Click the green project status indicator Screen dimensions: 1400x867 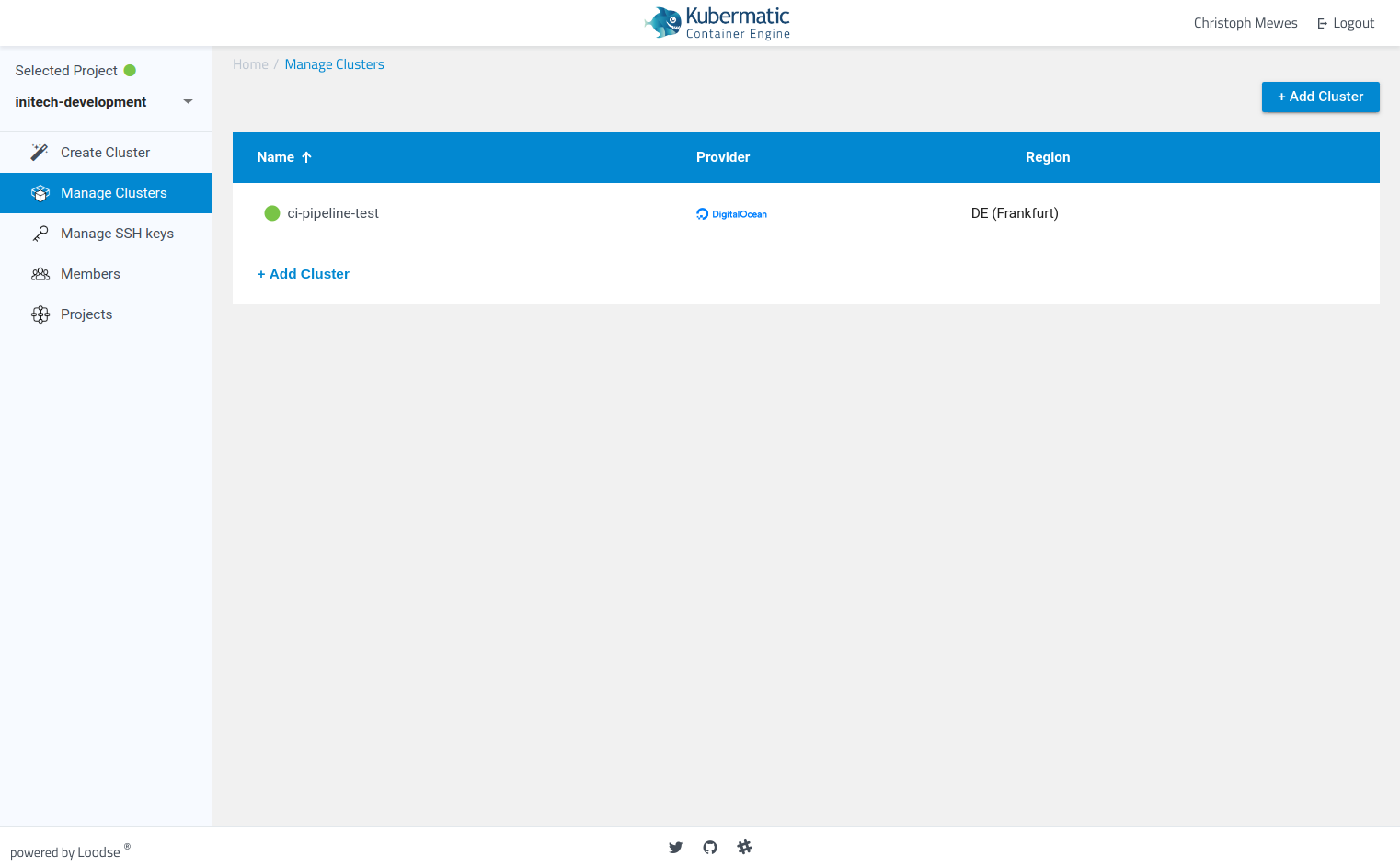point(130,71)
